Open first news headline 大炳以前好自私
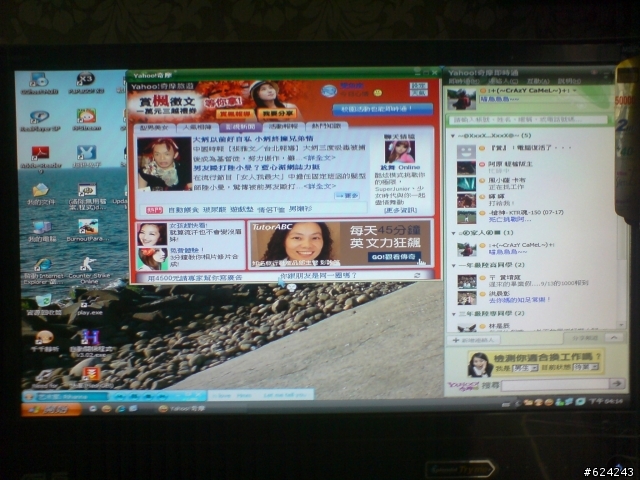This screenshot has width=640, height=480. 253,139
